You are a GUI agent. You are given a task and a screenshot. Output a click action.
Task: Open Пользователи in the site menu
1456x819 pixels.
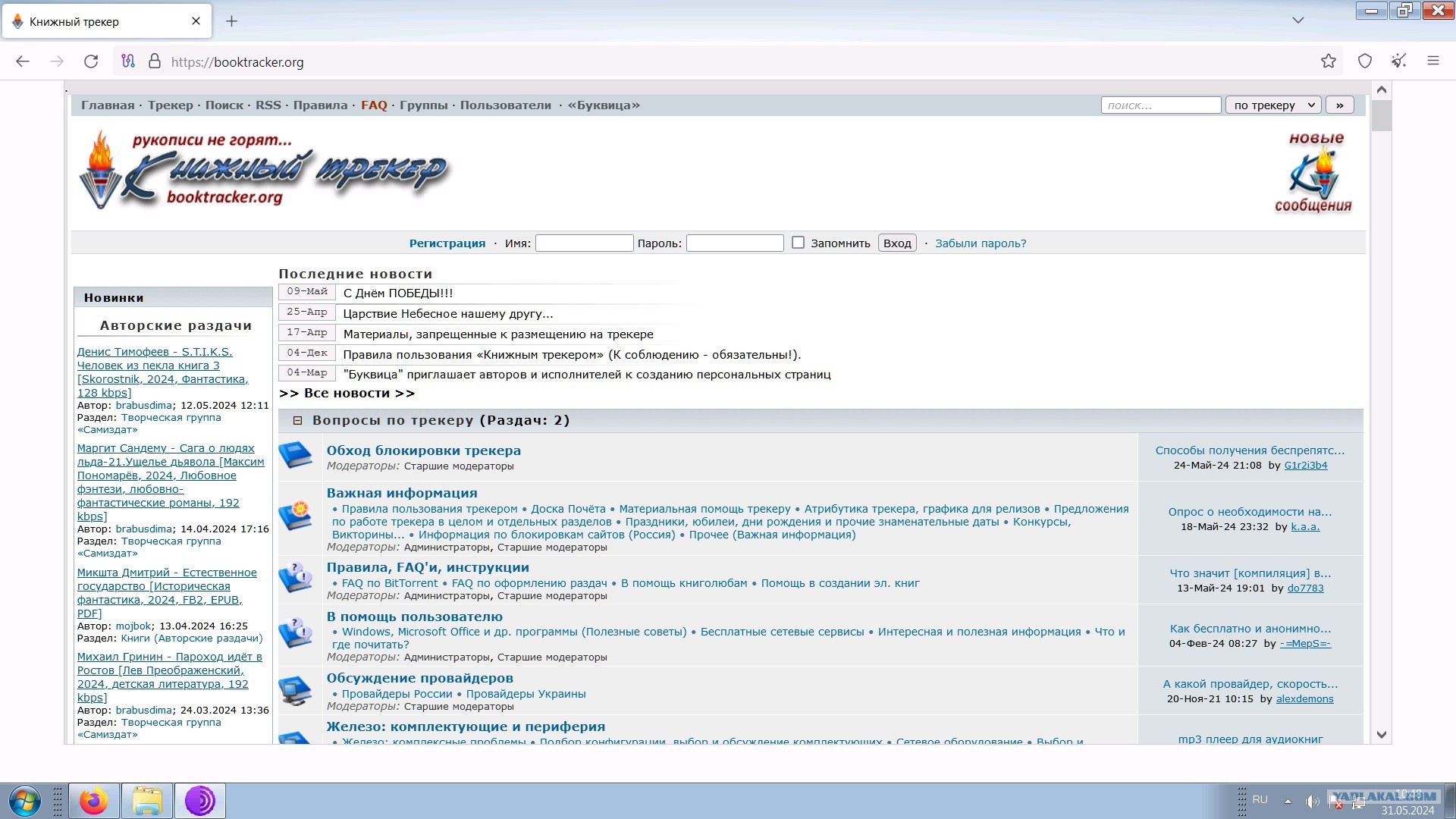click(x=506, y=105)
